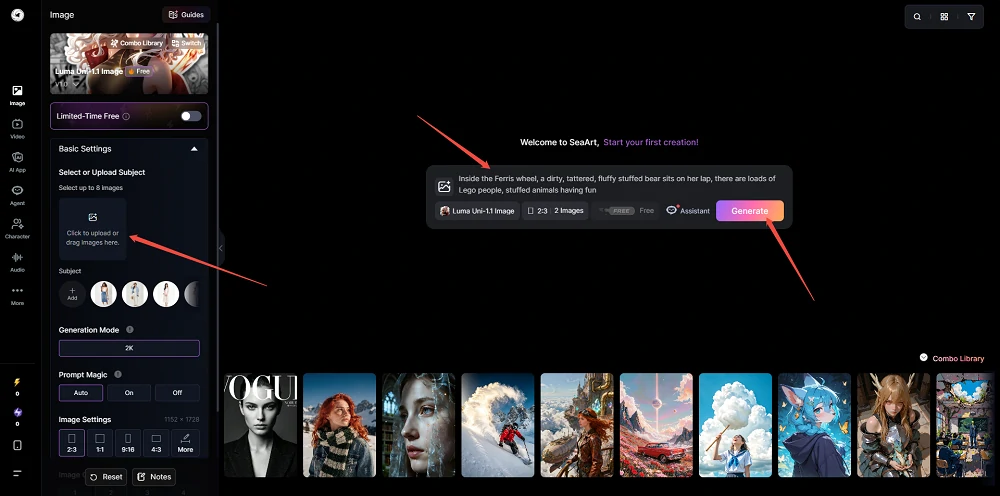Open the woman face behind ice thumbnail
This screenshot has height=496, width=1000.
[x=418, y=425]
